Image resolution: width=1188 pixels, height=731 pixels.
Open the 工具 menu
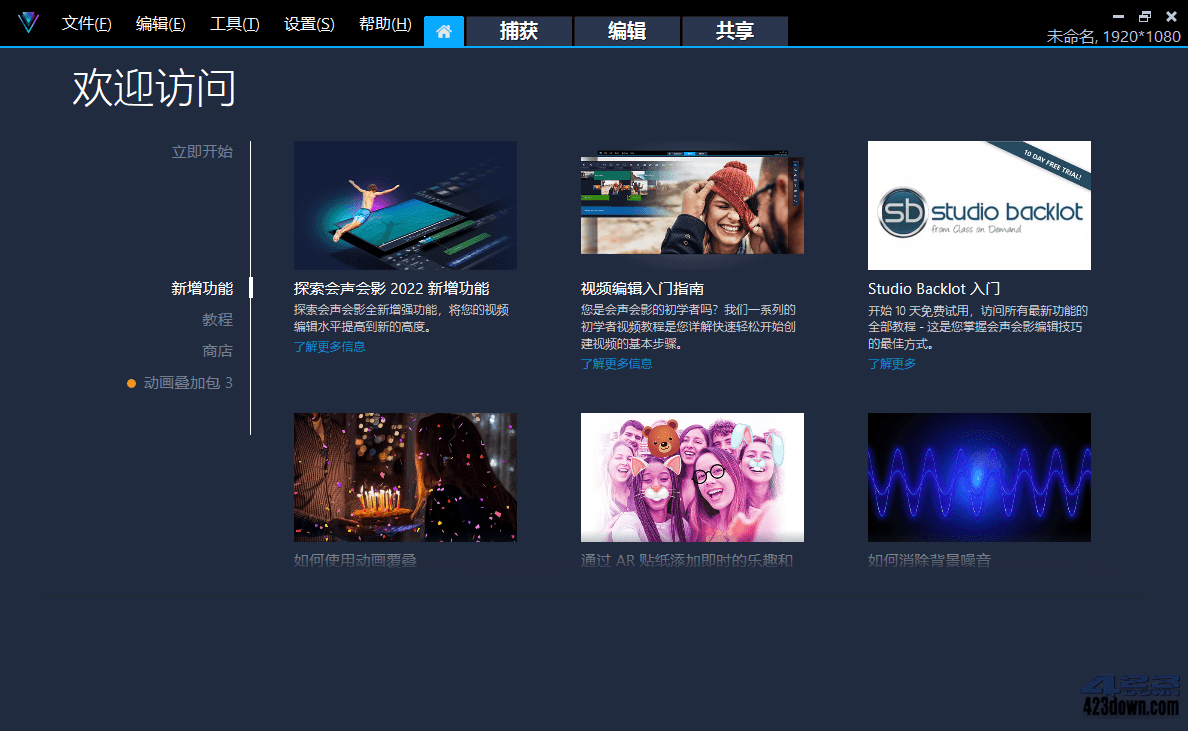point(234,23)
